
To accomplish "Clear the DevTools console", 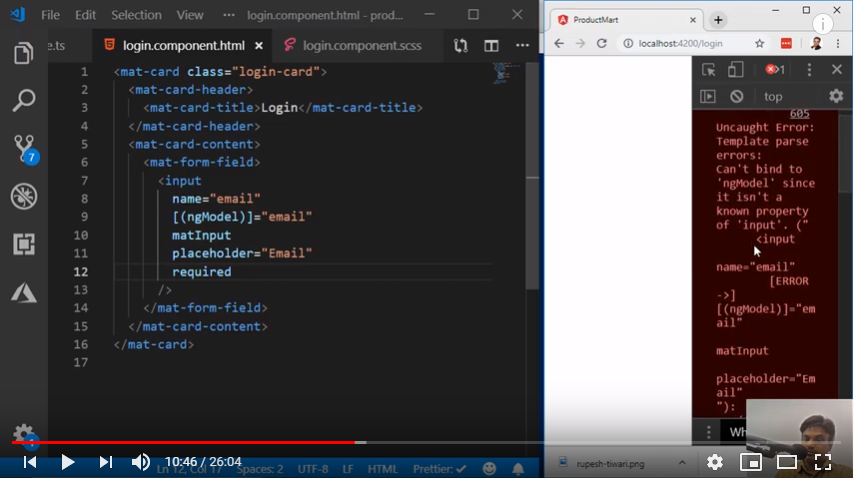I will click(737, 96).
